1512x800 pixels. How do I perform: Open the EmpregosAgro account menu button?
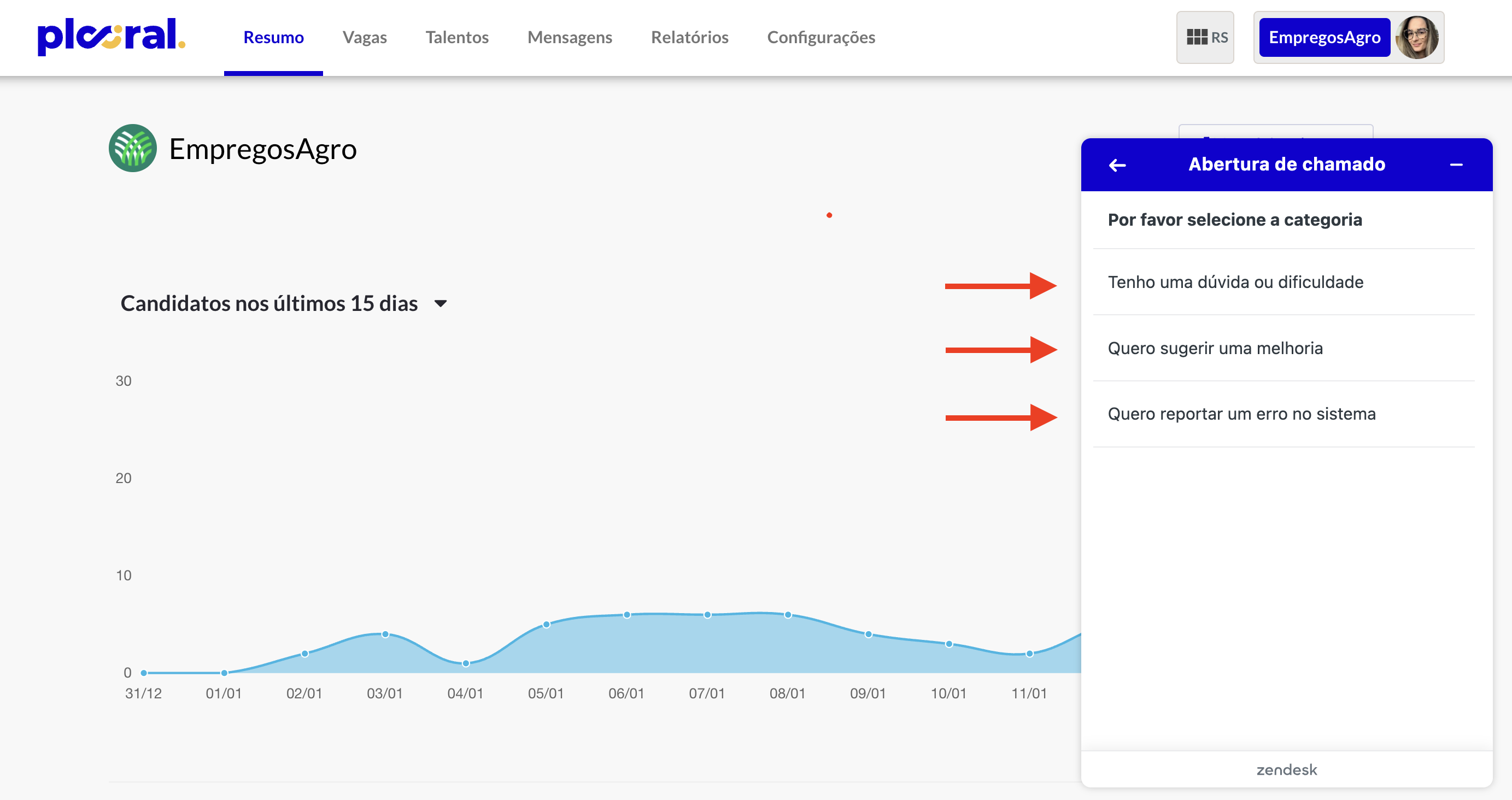pyautogui.click(x=1324, y=37)
